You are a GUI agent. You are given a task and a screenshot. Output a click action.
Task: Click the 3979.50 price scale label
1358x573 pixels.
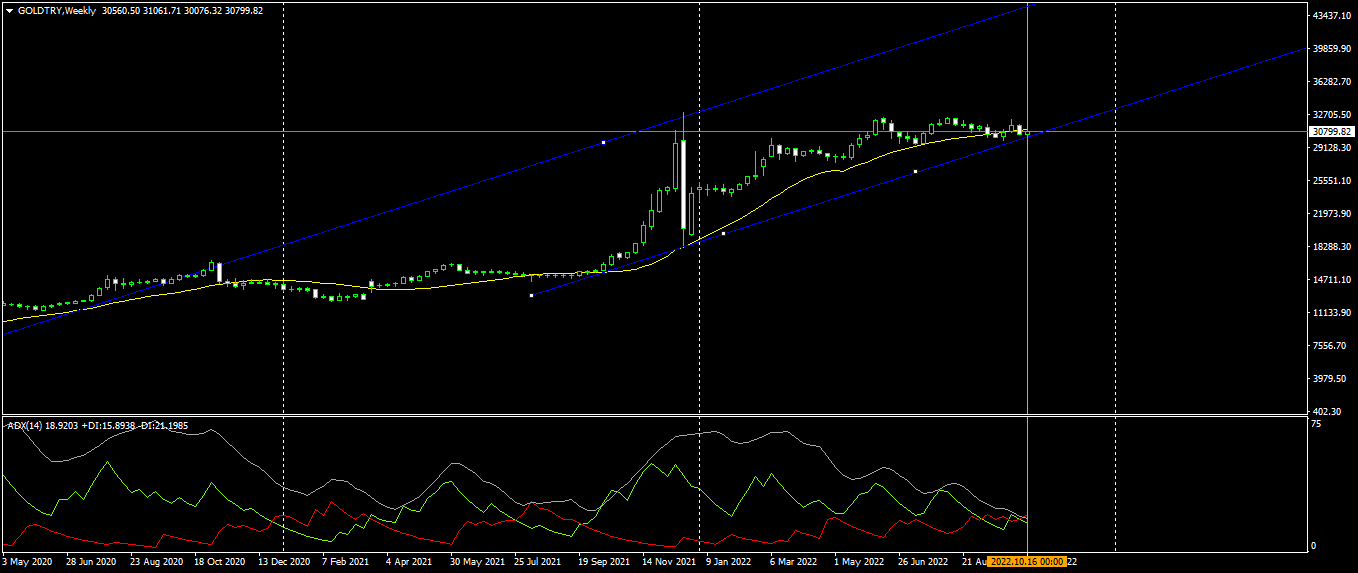(1331, 379)
